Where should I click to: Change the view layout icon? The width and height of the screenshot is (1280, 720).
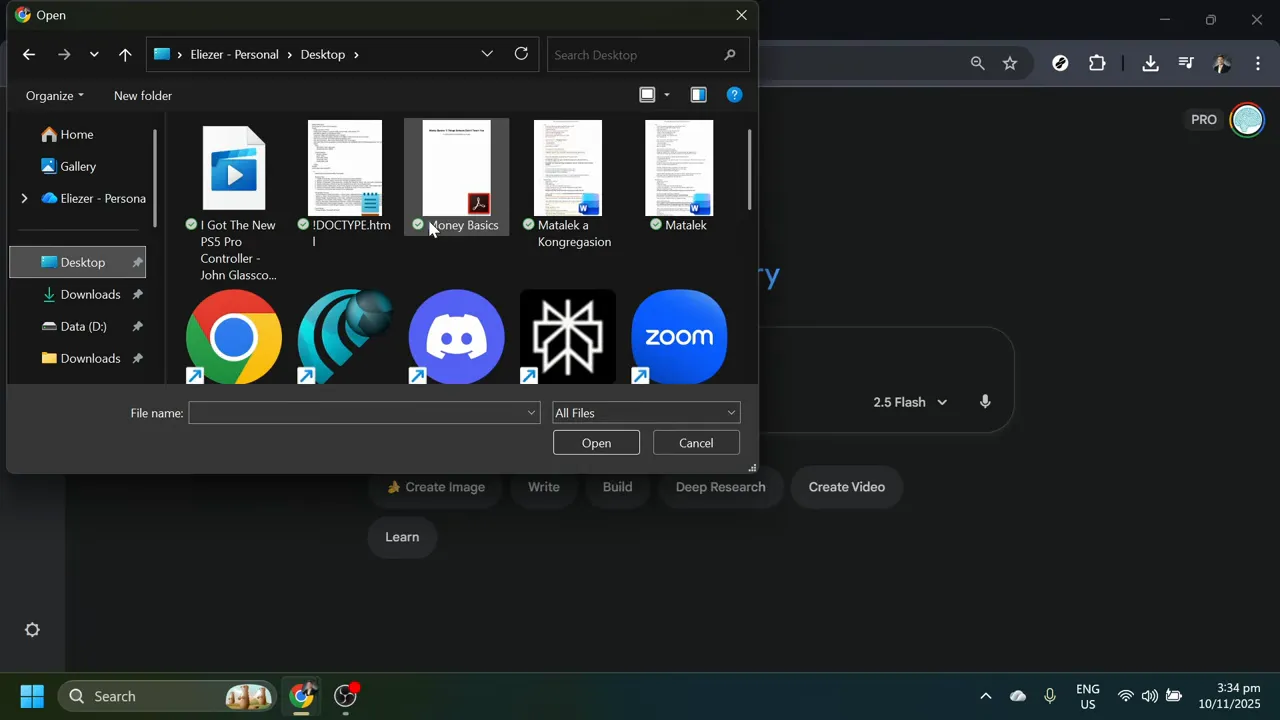tap(647, 95)
